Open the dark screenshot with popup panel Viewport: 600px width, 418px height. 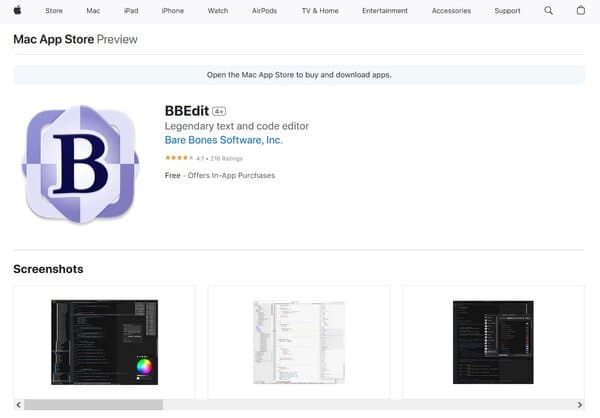pyautogui.click(x=493, y=342)
